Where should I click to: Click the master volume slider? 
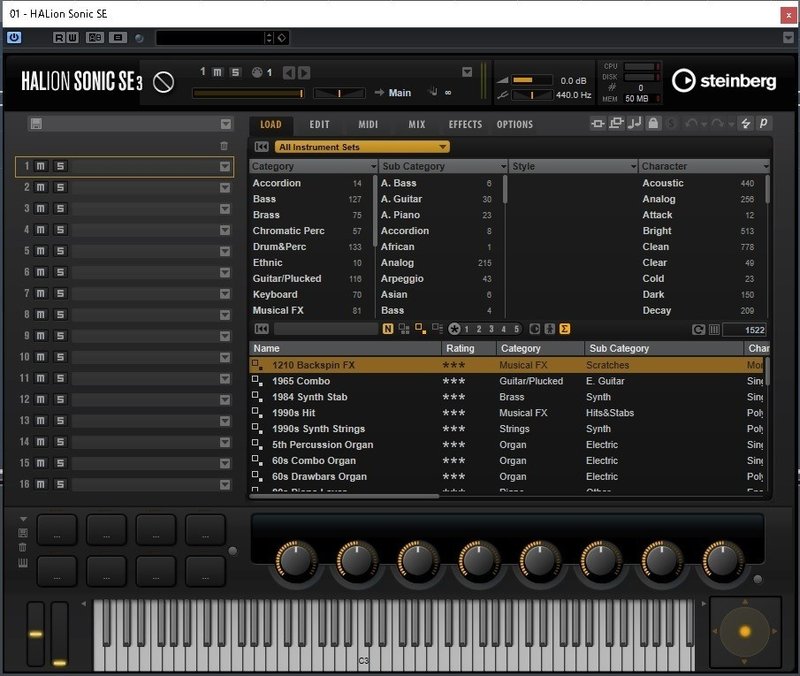532,80
